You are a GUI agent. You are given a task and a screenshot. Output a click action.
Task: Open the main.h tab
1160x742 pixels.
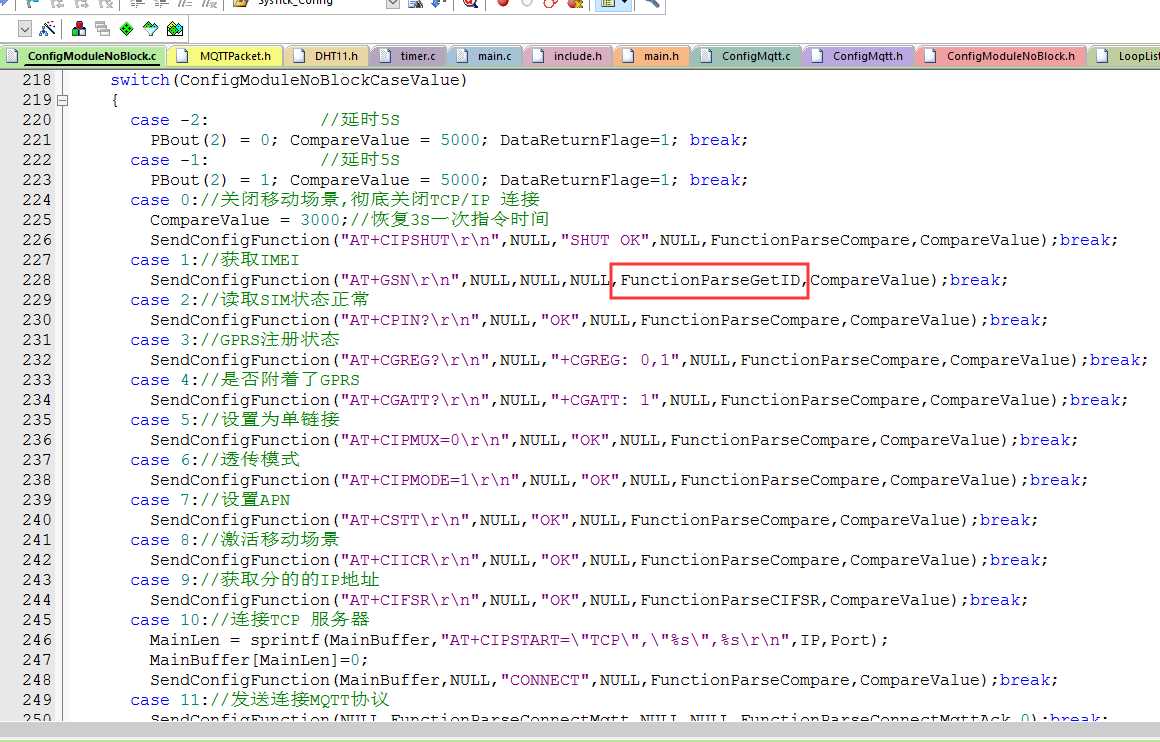(652, 56)
